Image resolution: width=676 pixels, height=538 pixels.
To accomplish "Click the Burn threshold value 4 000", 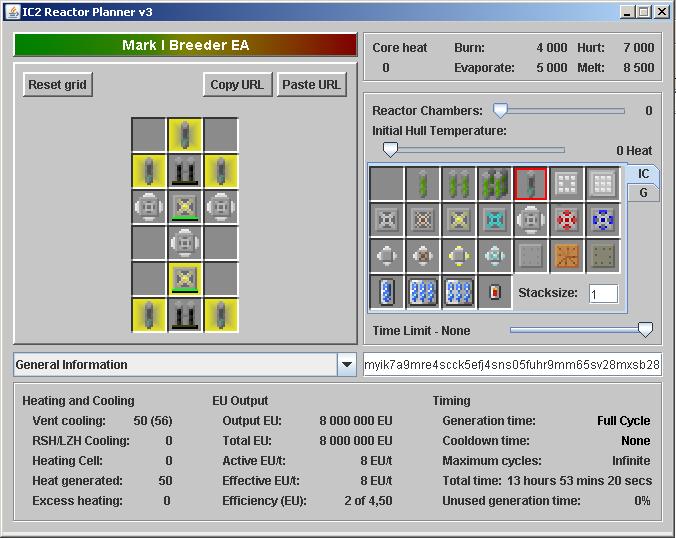I will [552, 47].
